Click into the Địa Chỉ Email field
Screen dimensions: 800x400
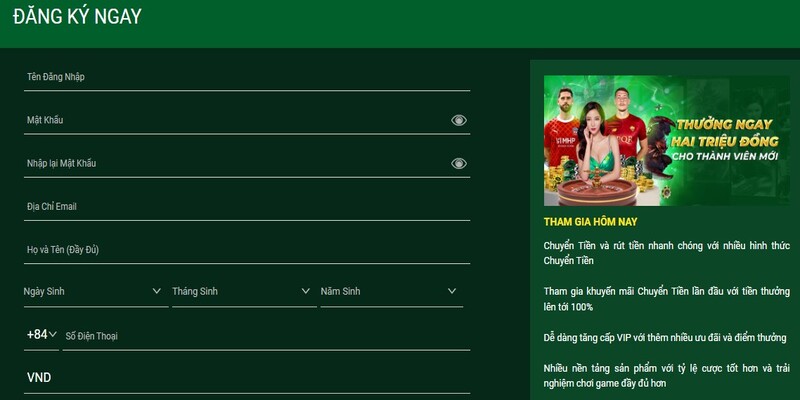pos(240,206)
